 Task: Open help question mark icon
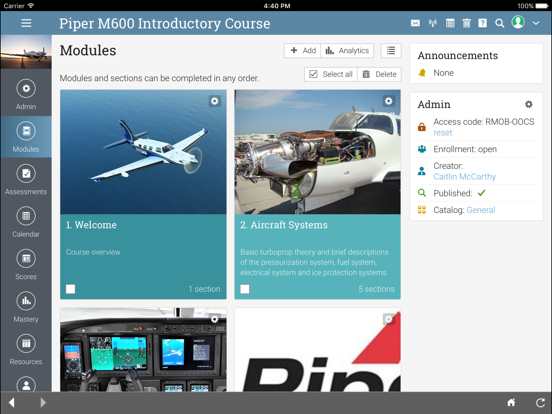point(483,23)
